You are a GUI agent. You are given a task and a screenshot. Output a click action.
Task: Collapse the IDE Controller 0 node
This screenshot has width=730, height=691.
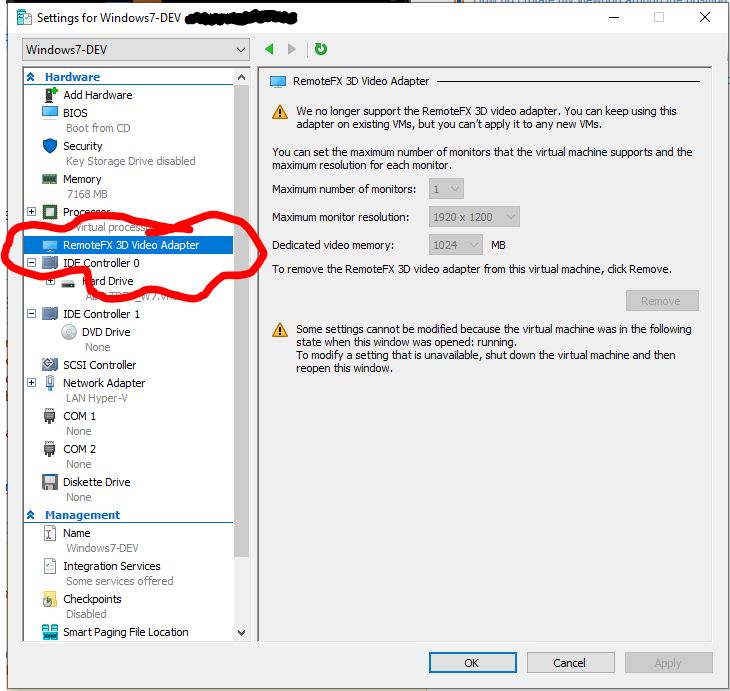coord(31,263)
